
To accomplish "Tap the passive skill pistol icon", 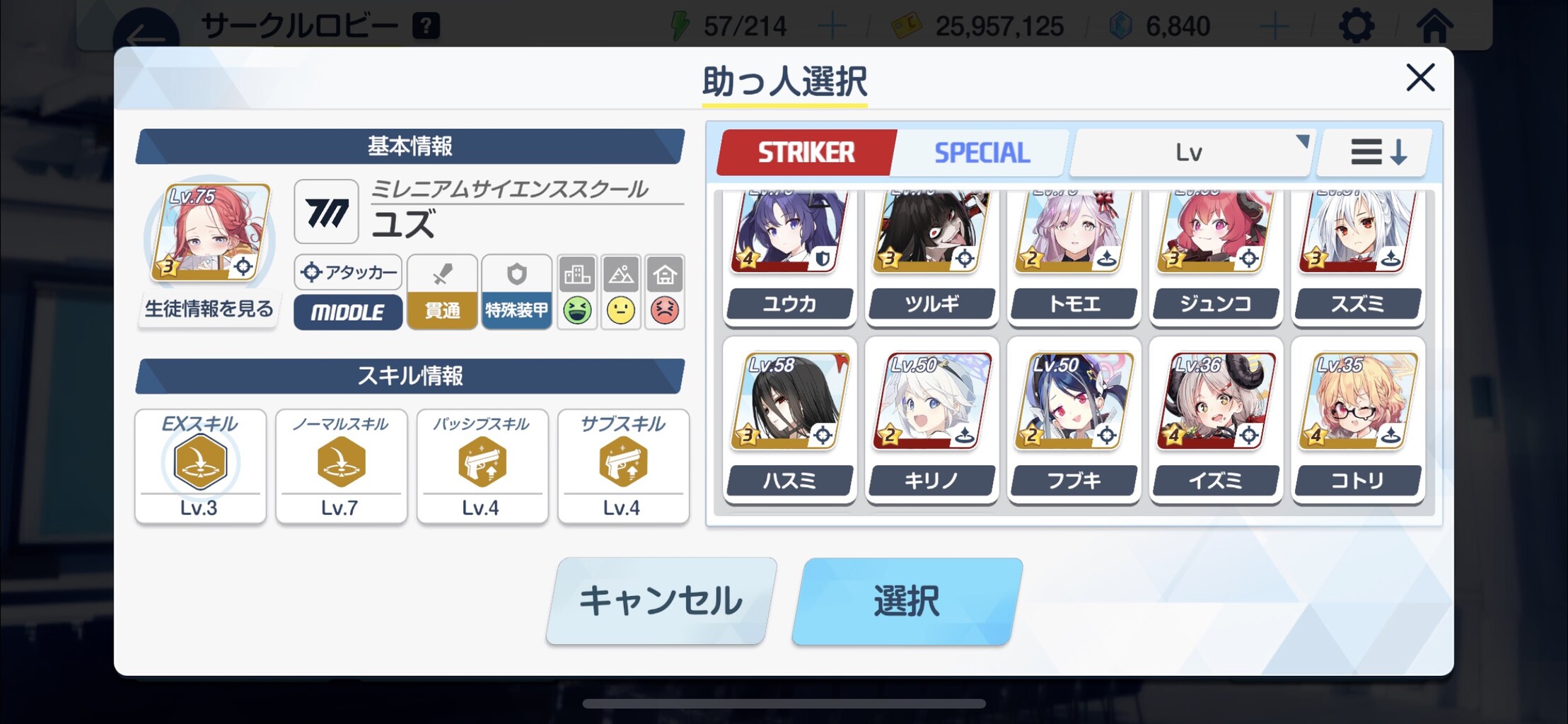I will pos(482,462).
